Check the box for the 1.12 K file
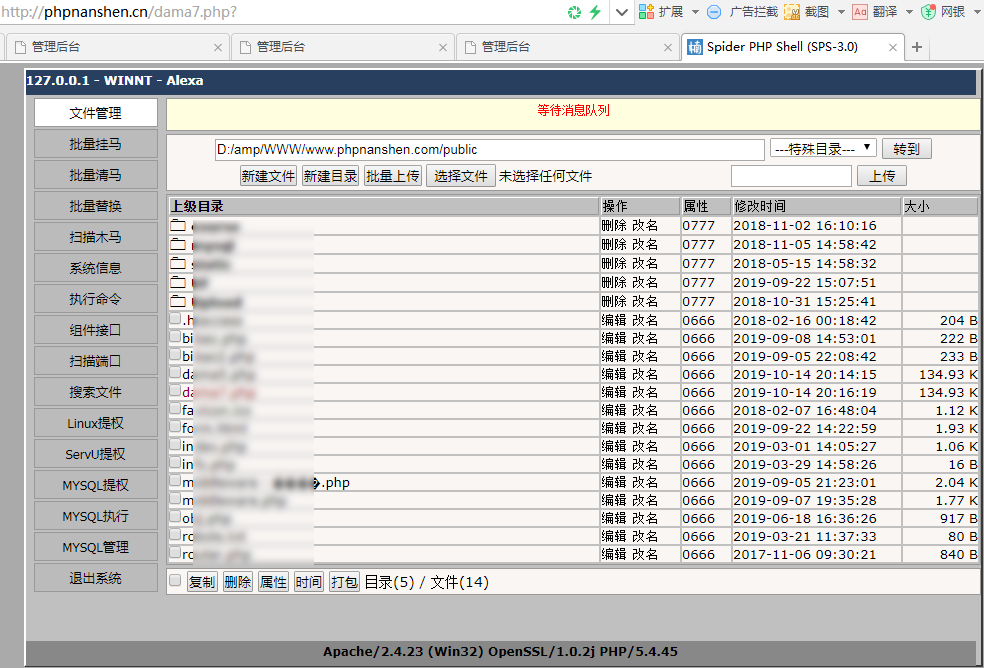 (175, 409)
